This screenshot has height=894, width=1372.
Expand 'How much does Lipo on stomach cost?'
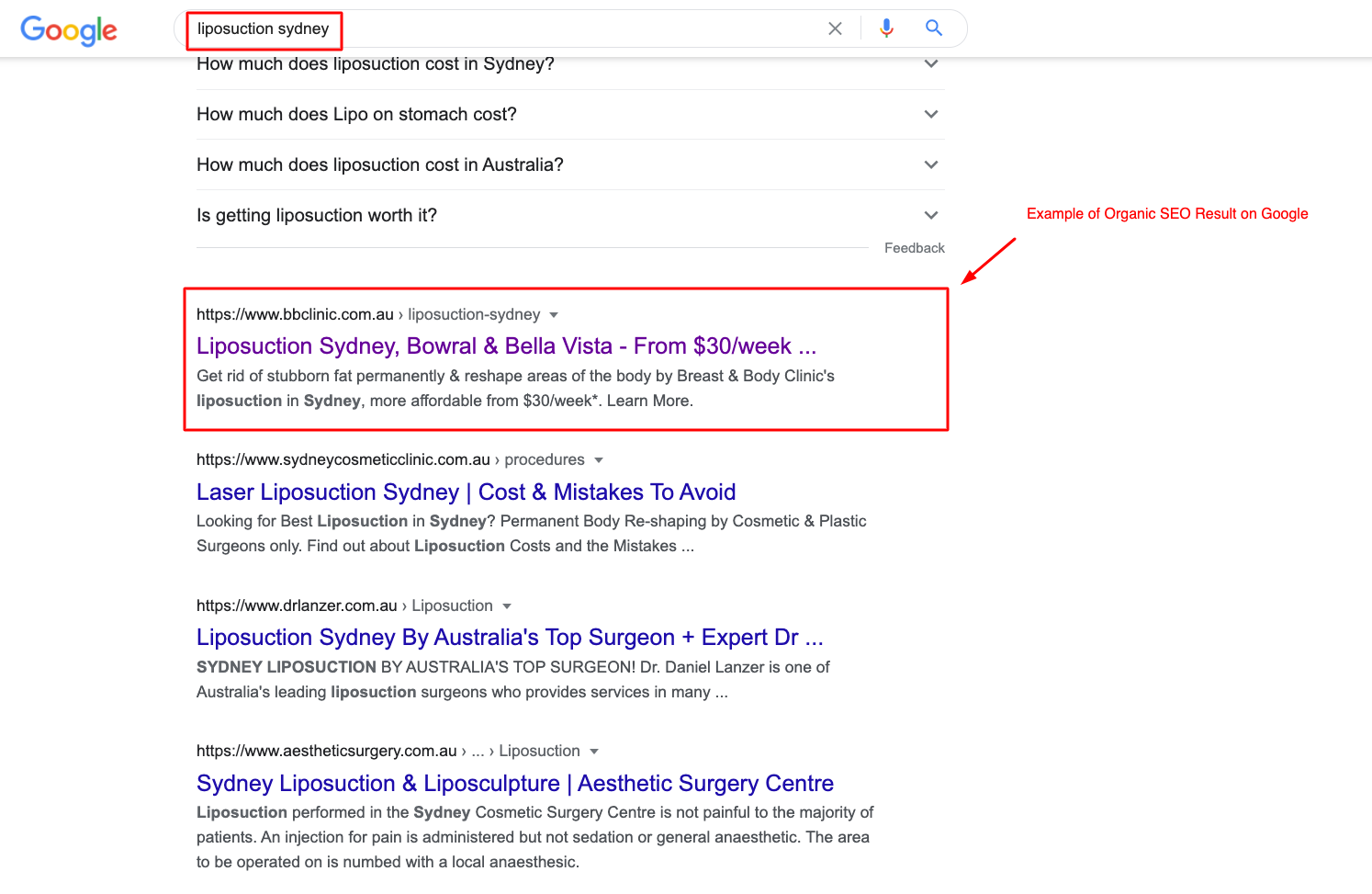point(570,115)
